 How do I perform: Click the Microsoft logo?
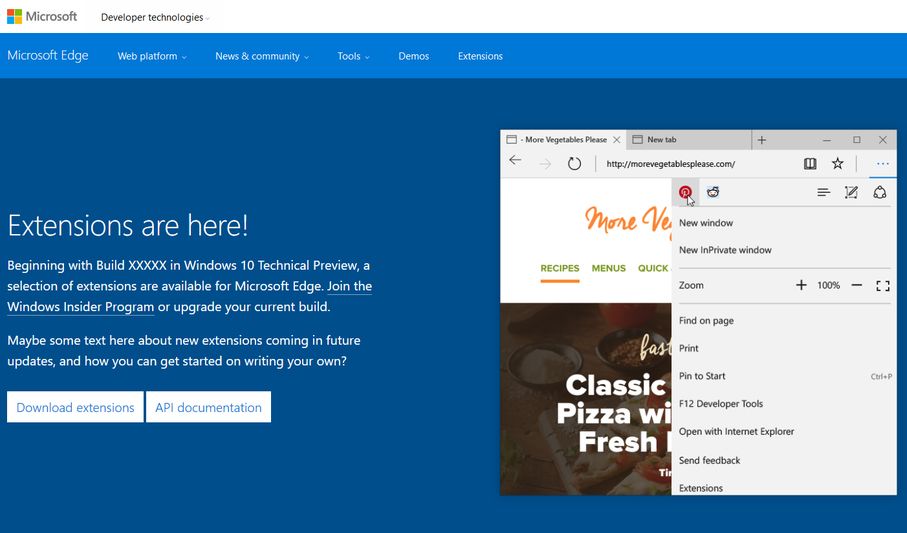pyautogui.click(x=42, y=16)
